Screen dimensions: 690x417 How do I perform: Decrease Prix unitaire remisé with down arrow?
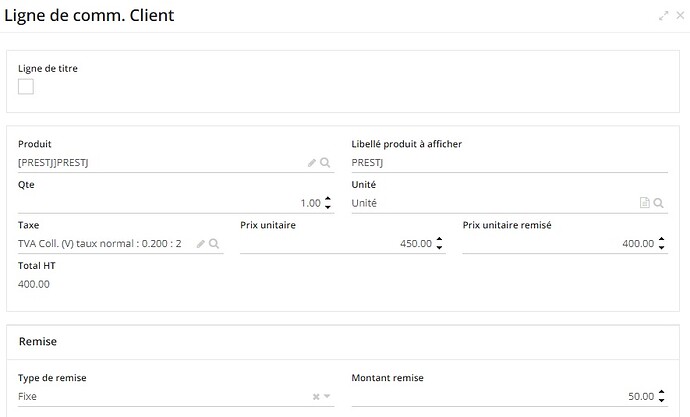tap(661, 247)
